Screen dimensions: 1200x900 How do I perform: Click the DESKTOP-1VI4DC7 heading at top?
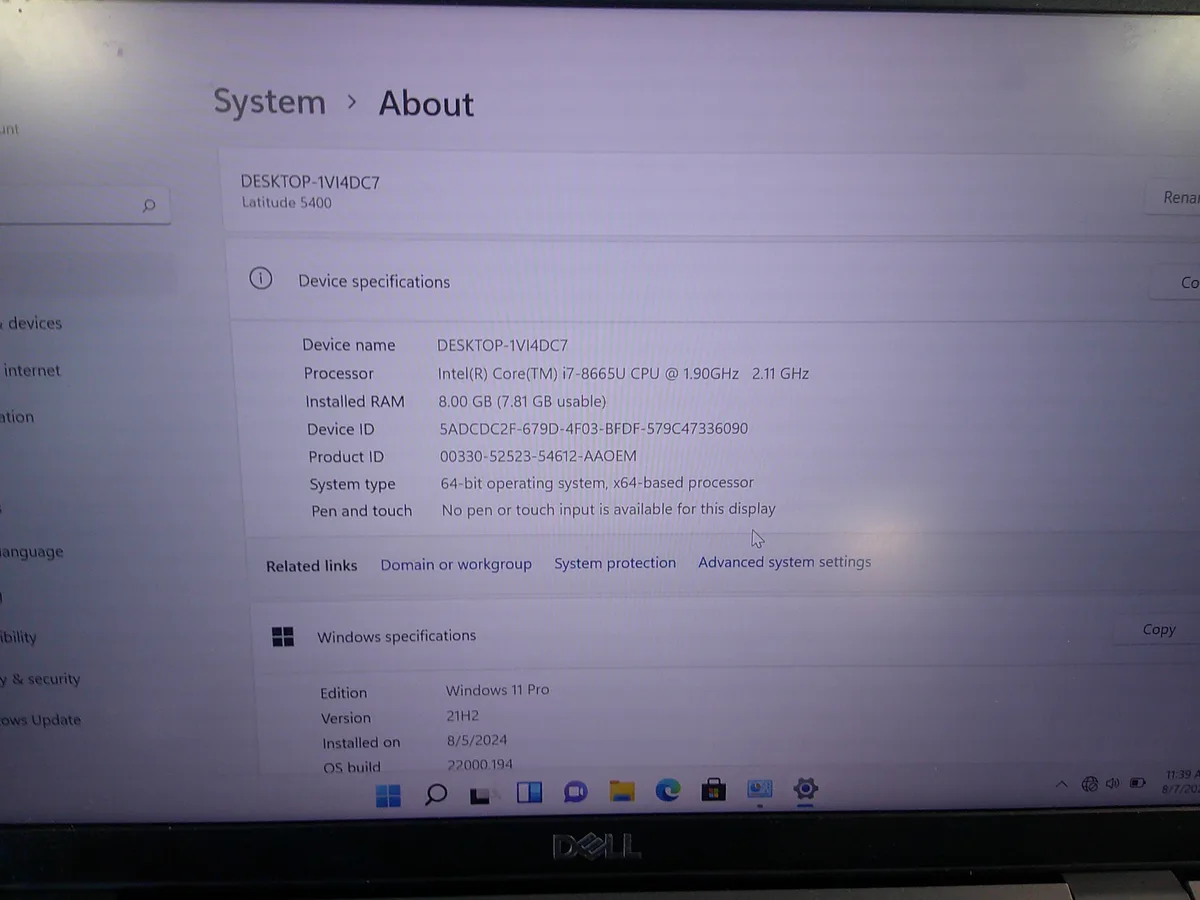[310, 182]
